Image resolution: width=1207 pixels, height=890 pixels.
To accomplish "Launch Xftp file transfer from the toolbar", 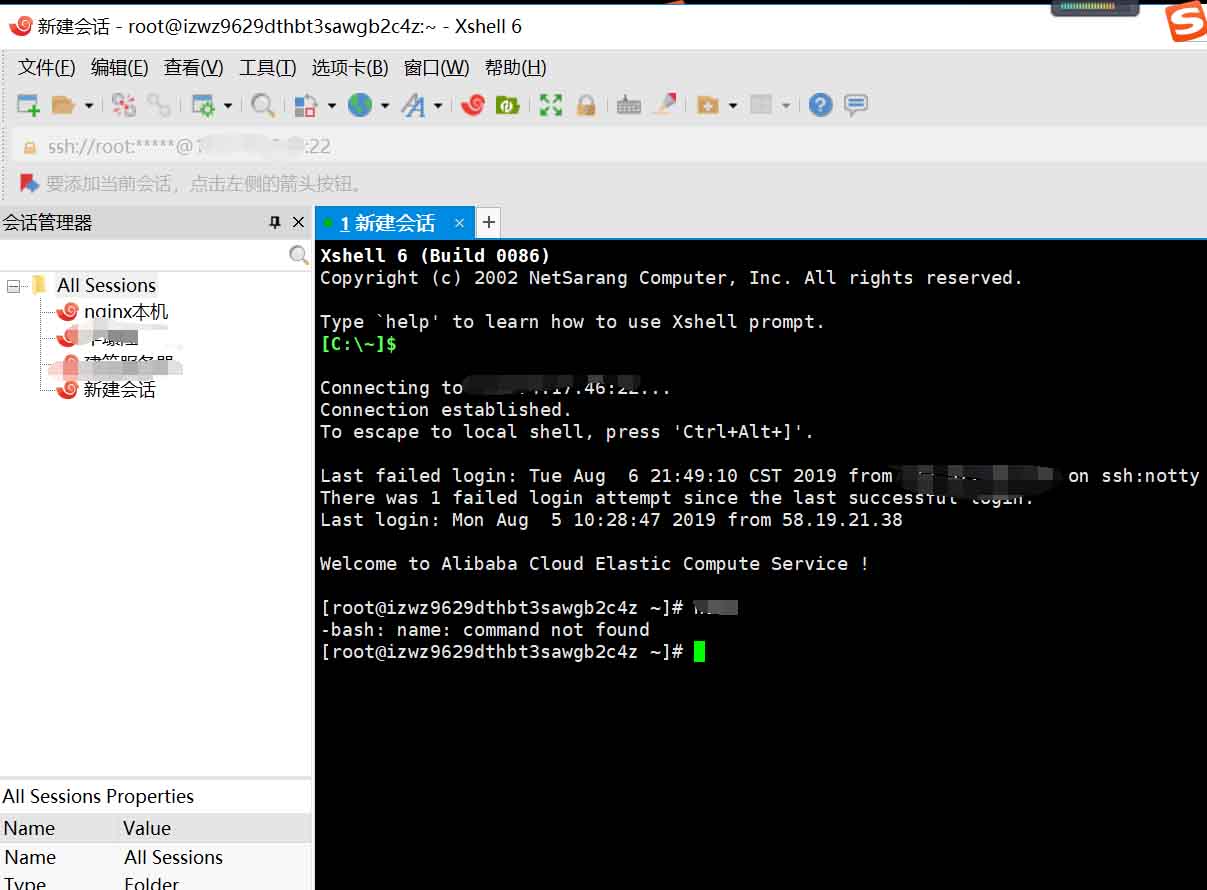I will pos(508,104).
